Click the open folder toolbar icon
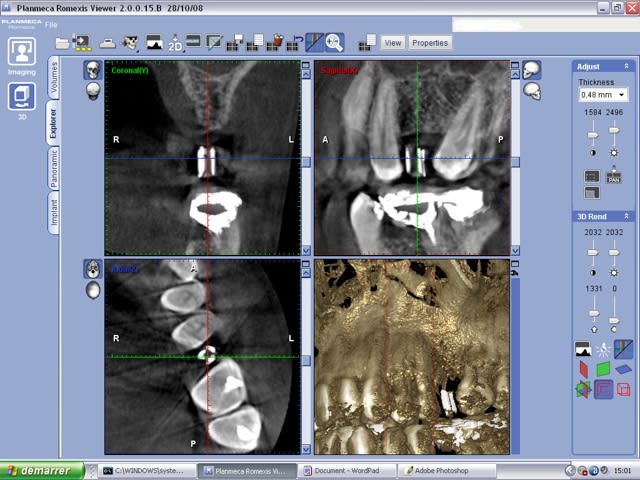 click(x=62, y=43)
